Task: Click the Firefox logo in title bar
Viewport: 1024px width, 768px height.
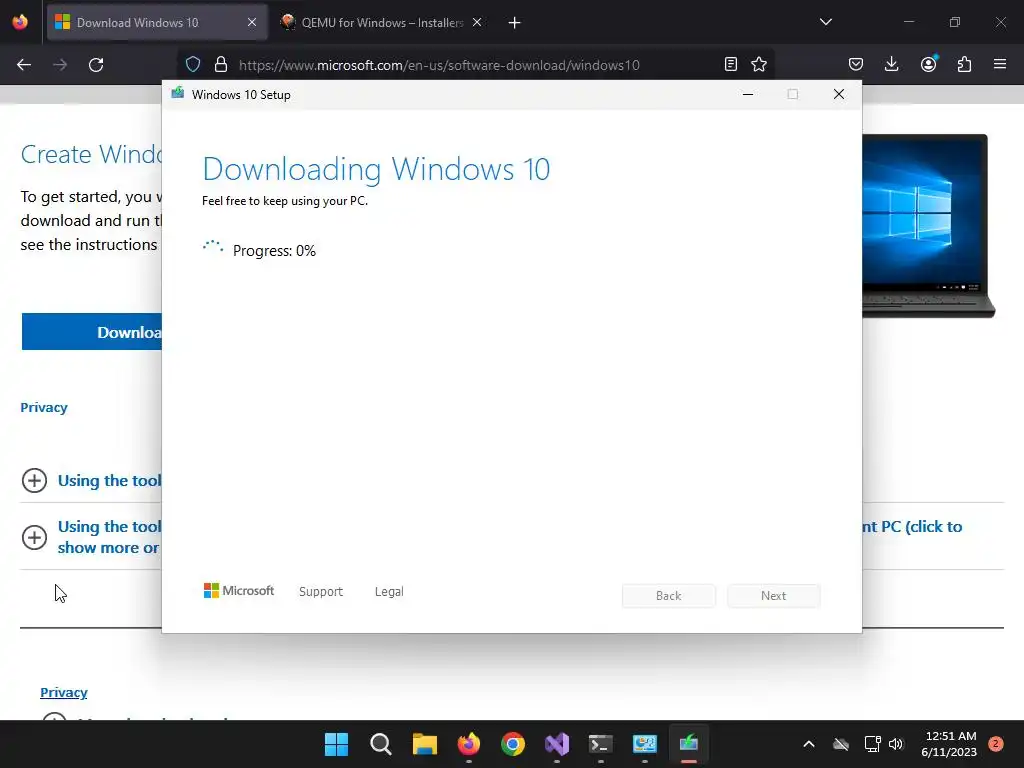Action: 20,22
